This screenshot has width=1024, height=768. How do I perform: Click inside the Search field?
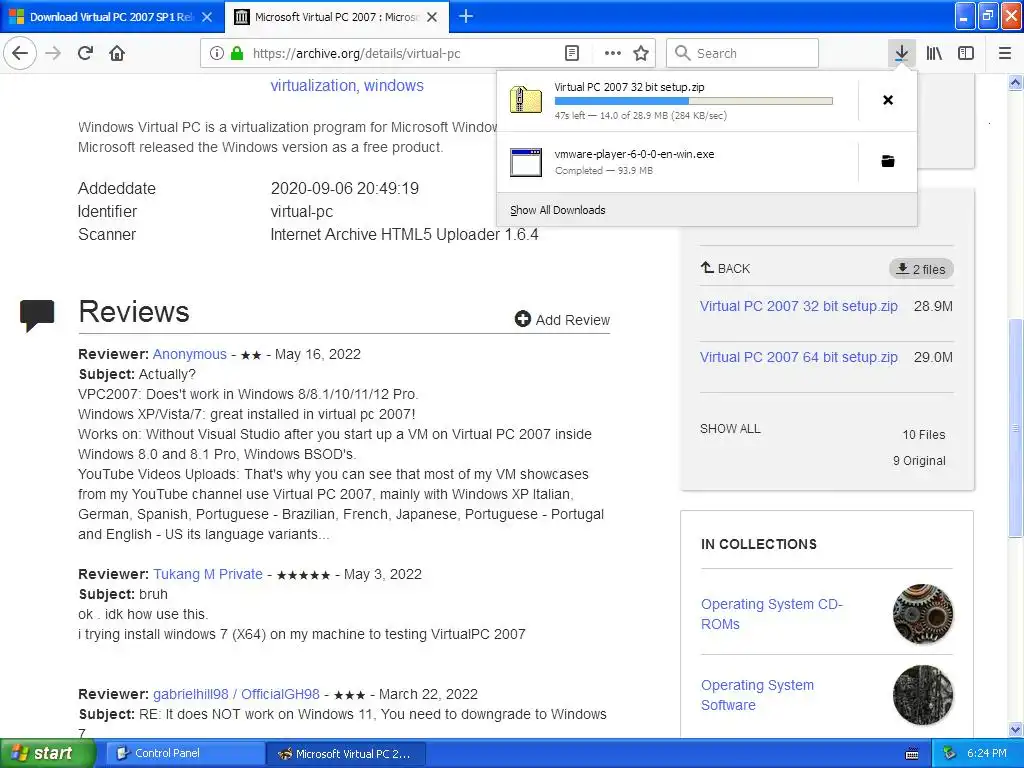[742, 54]
